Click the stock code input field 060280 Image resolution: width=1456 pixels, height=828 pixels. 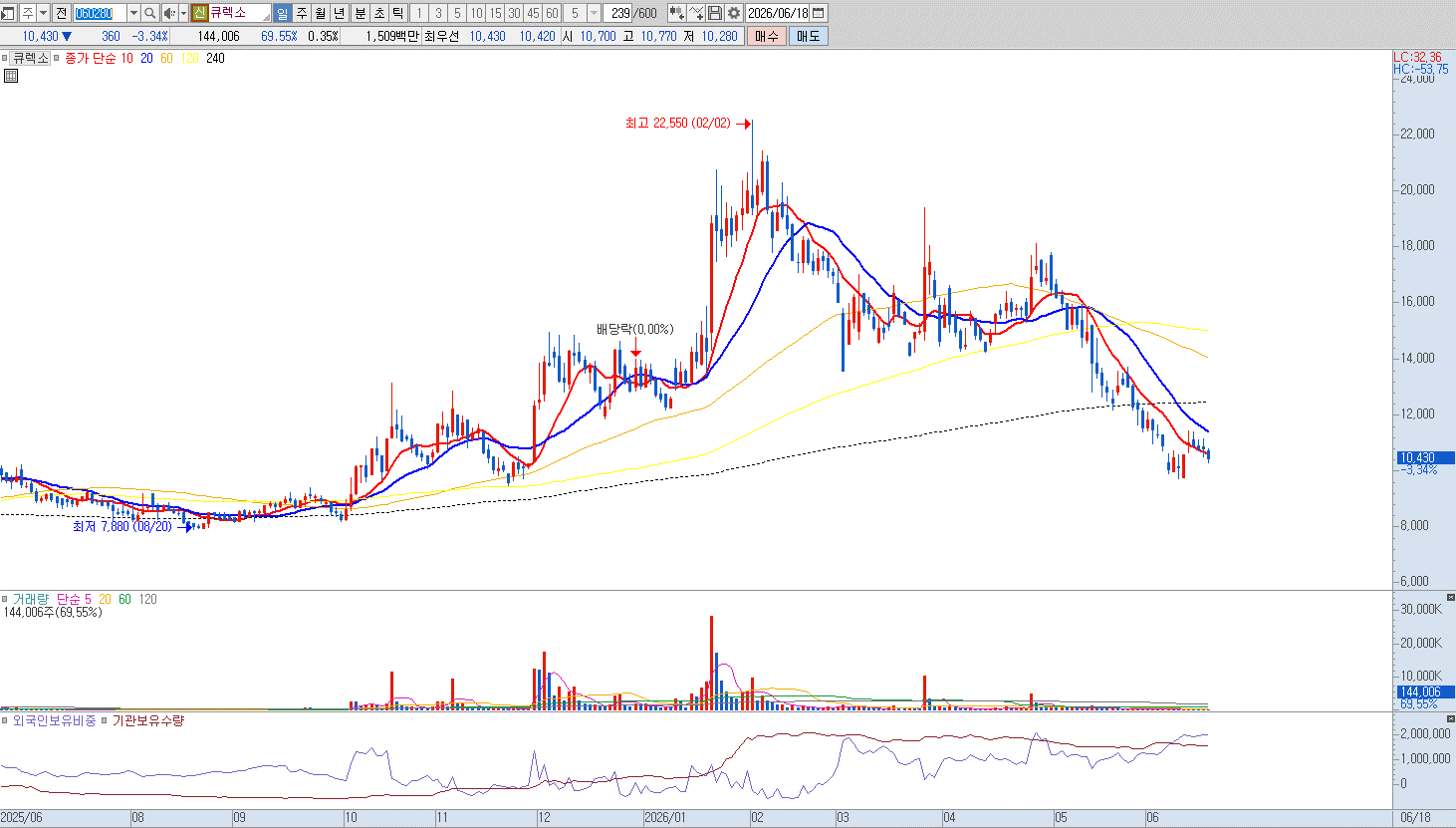pos(100,13)
